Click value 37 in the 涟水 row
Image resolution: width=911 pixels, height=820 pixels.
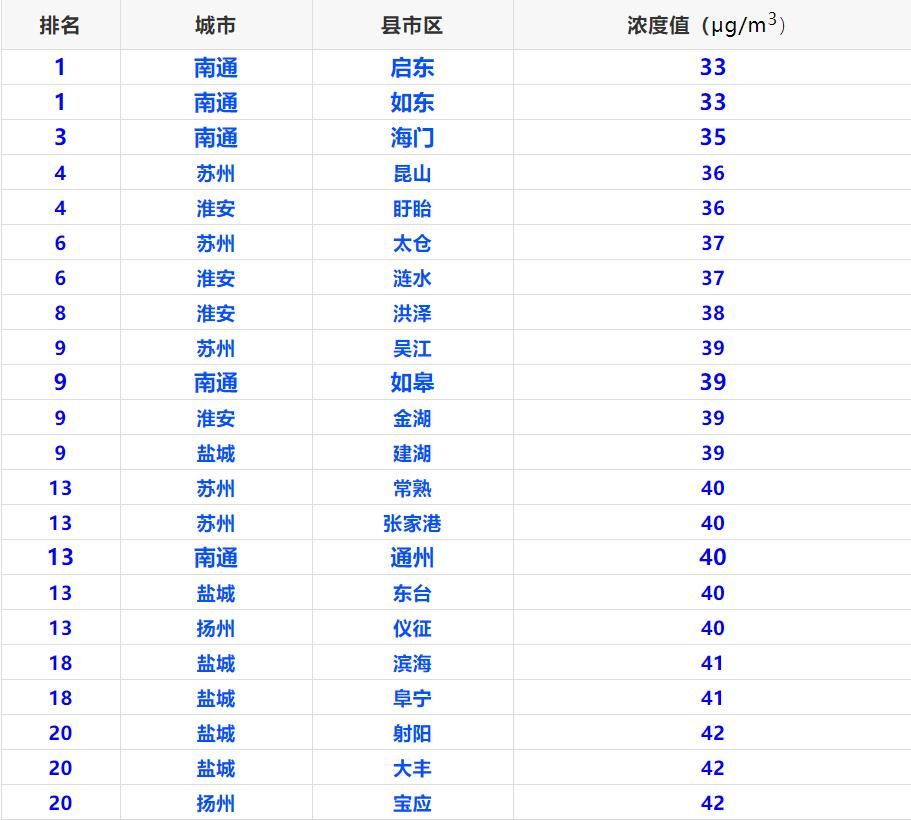click(x=713, y=278)
